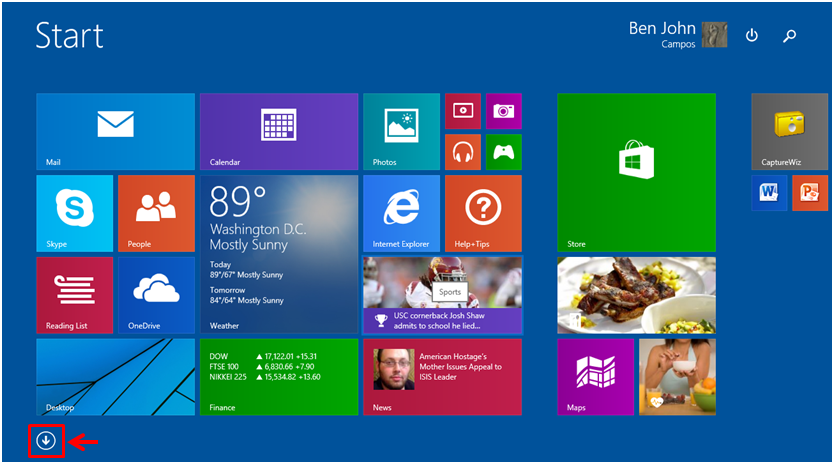Launch CaptureWiz tile
This screenshot has width=833, height=463.
coord(789,131)
